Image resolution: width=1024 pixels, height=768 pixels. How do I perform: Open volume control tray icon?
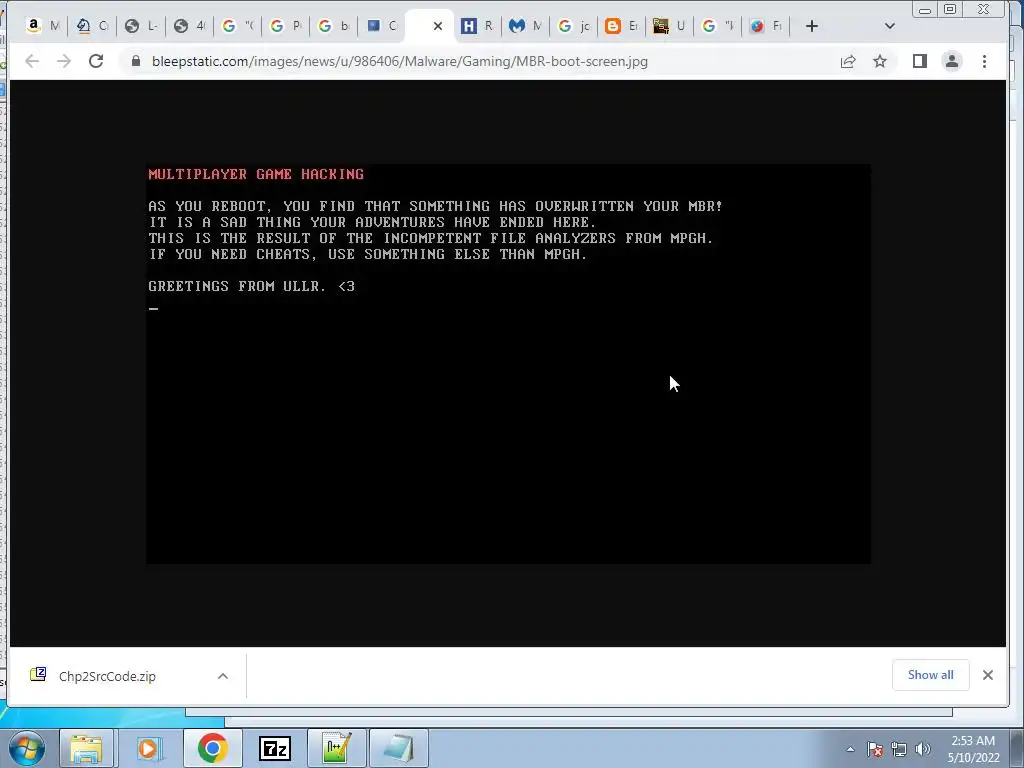click(923, 749)
